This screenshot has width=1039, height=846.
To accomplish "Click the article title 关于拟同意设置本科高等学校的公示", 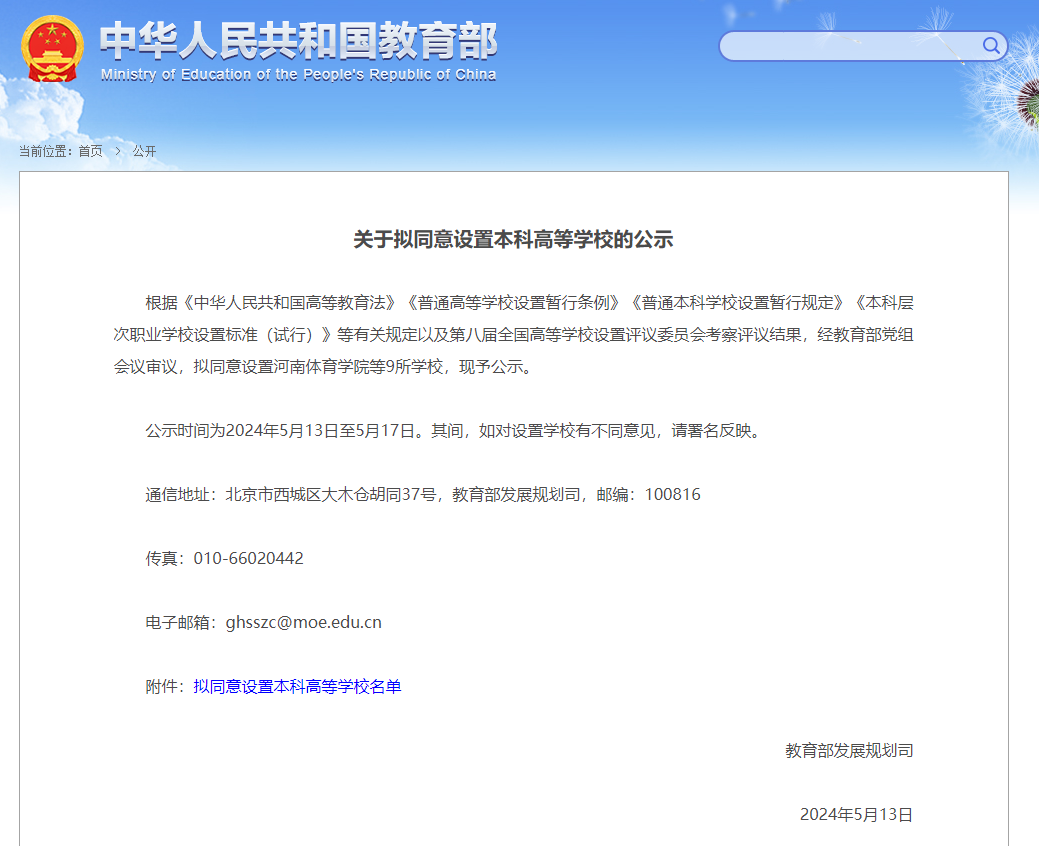I will (x=514, y=239).
